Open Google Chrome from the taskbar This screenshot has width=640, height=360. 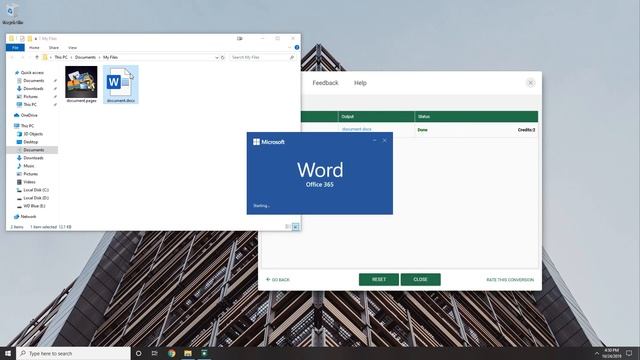[x=171, y=353]
